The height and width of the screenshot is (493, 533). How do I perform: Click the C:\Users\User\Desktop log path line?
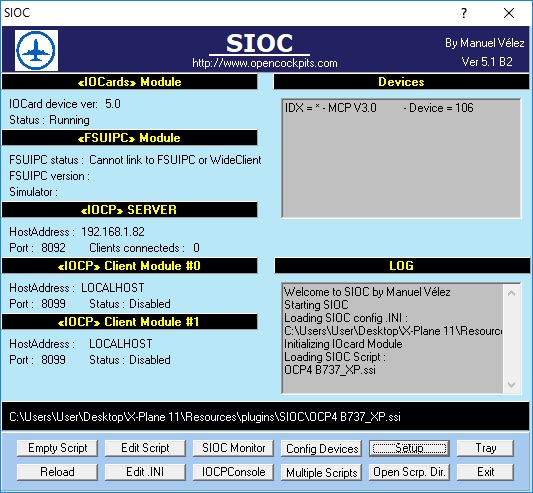click(393, 331)
